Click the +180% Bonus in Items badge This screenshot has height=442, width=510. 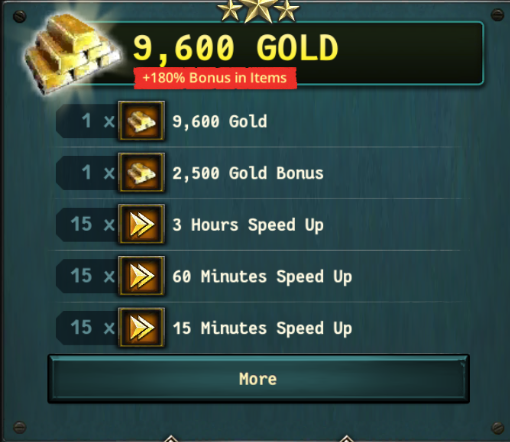coord(215,78)
